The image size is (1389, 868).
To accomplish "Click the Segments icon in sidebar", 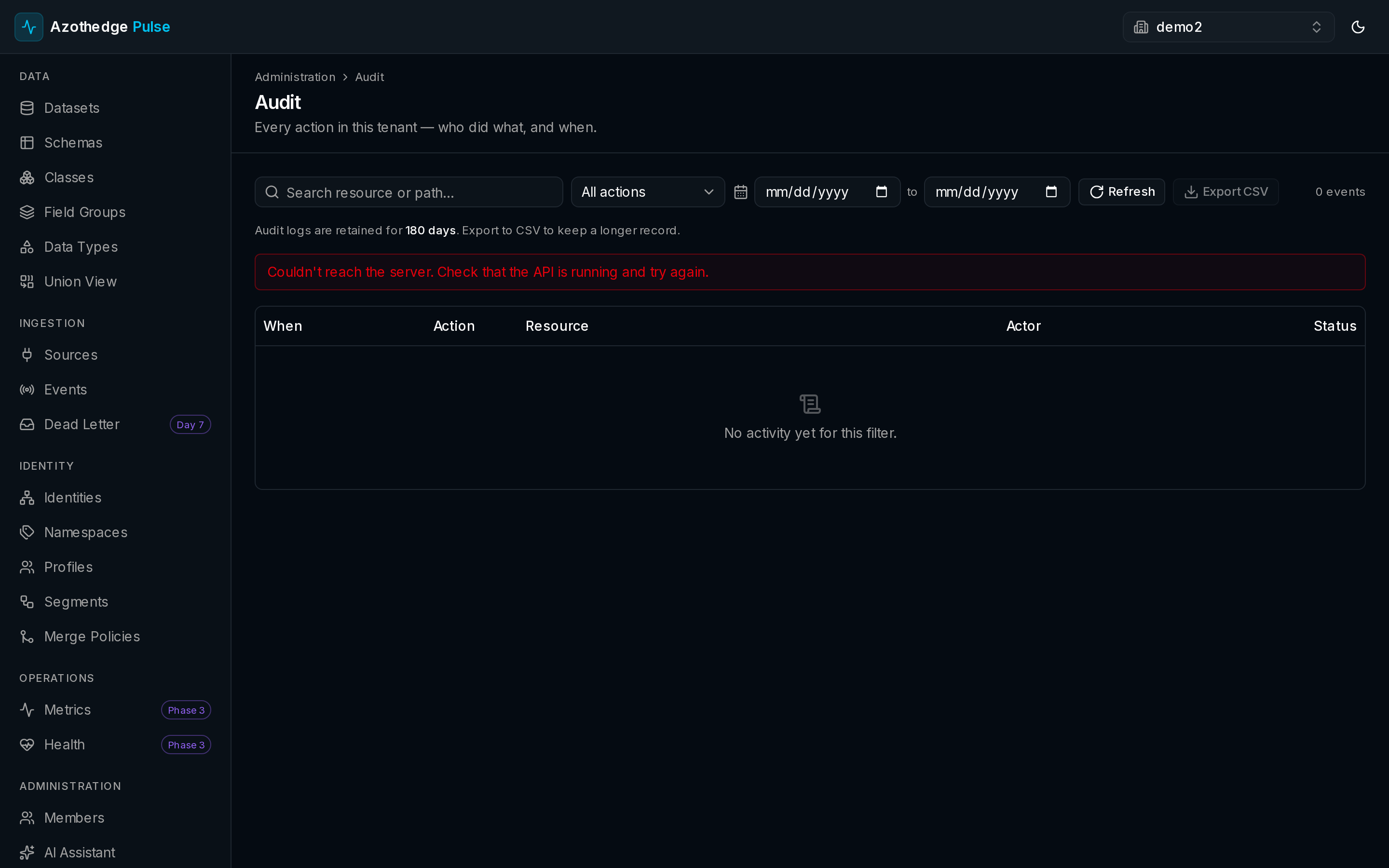I will 27,602.
